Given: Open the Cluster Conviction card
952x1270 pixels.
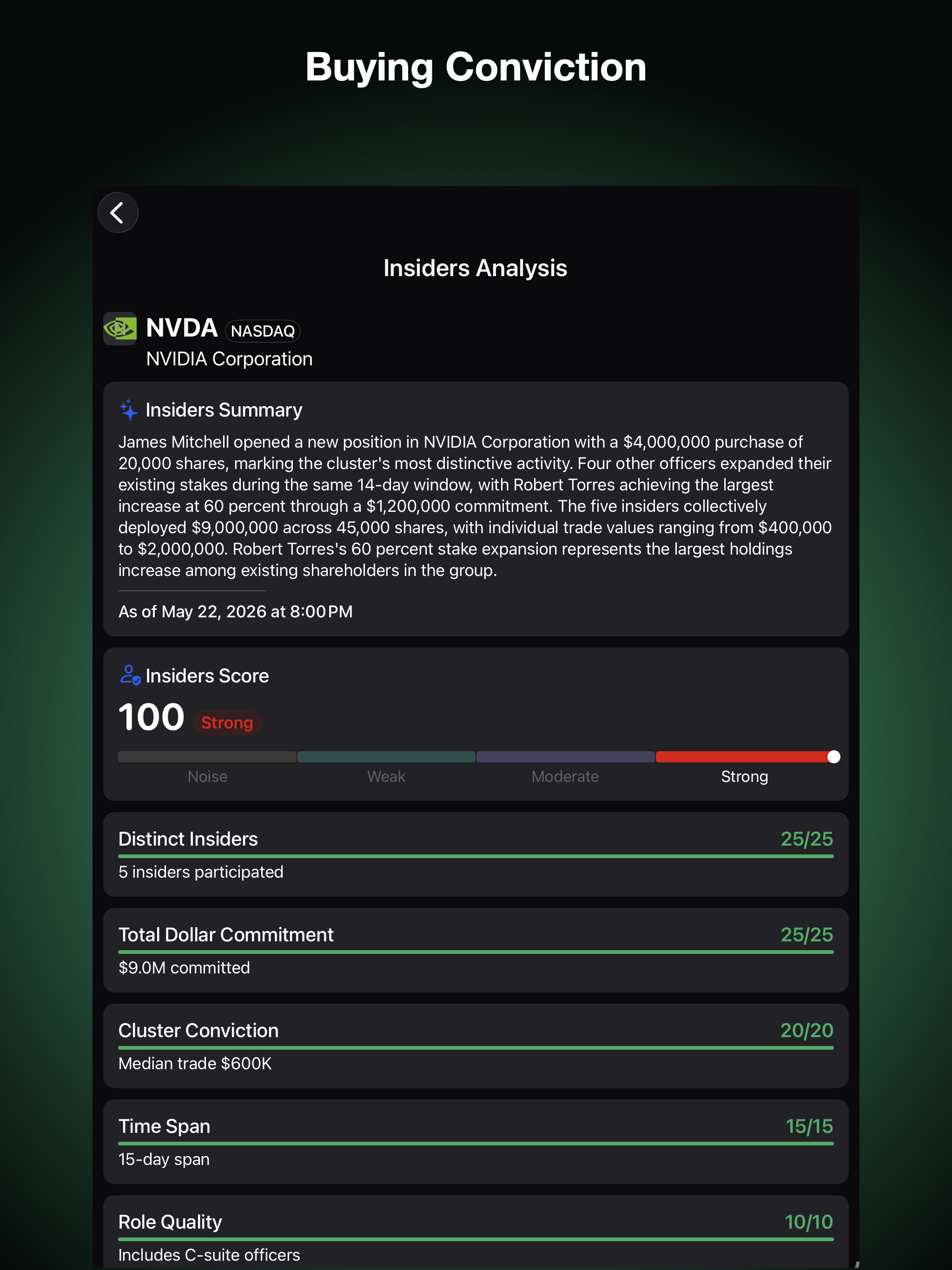Looking at the screenshot, I should point(476,1046).
